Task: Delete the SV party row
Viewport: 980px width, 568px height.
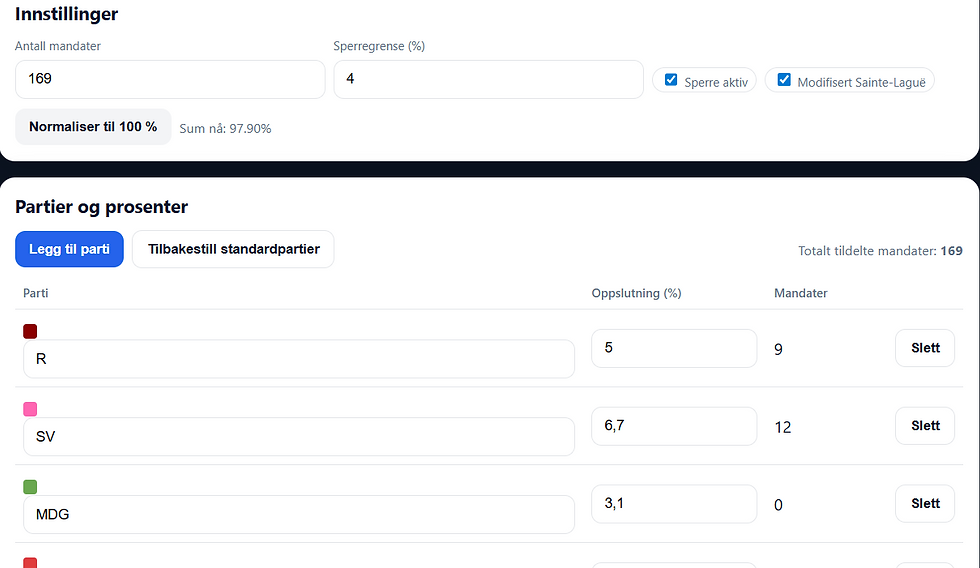Action: 925,426
